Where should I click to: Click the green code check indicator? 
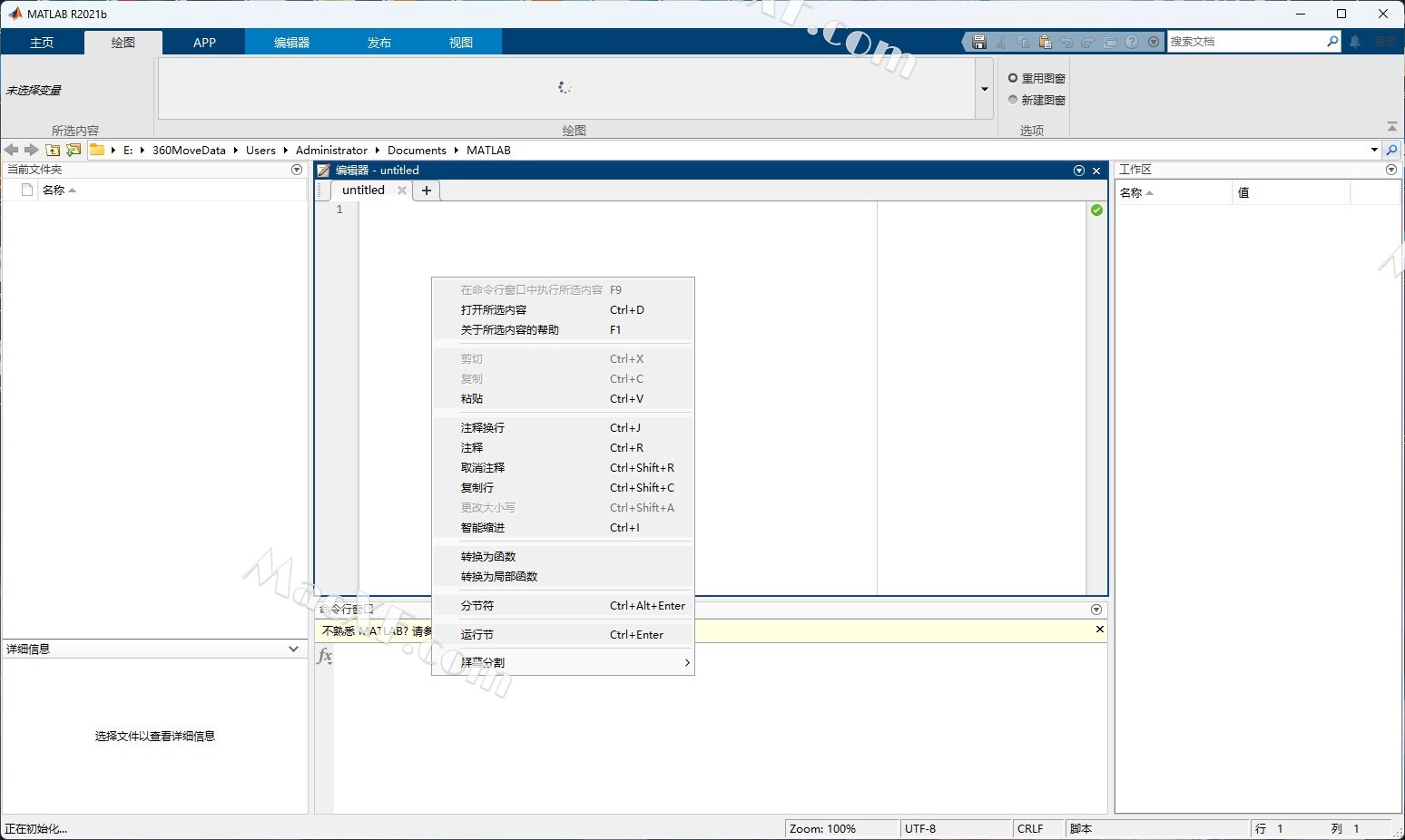point(1096,210)
